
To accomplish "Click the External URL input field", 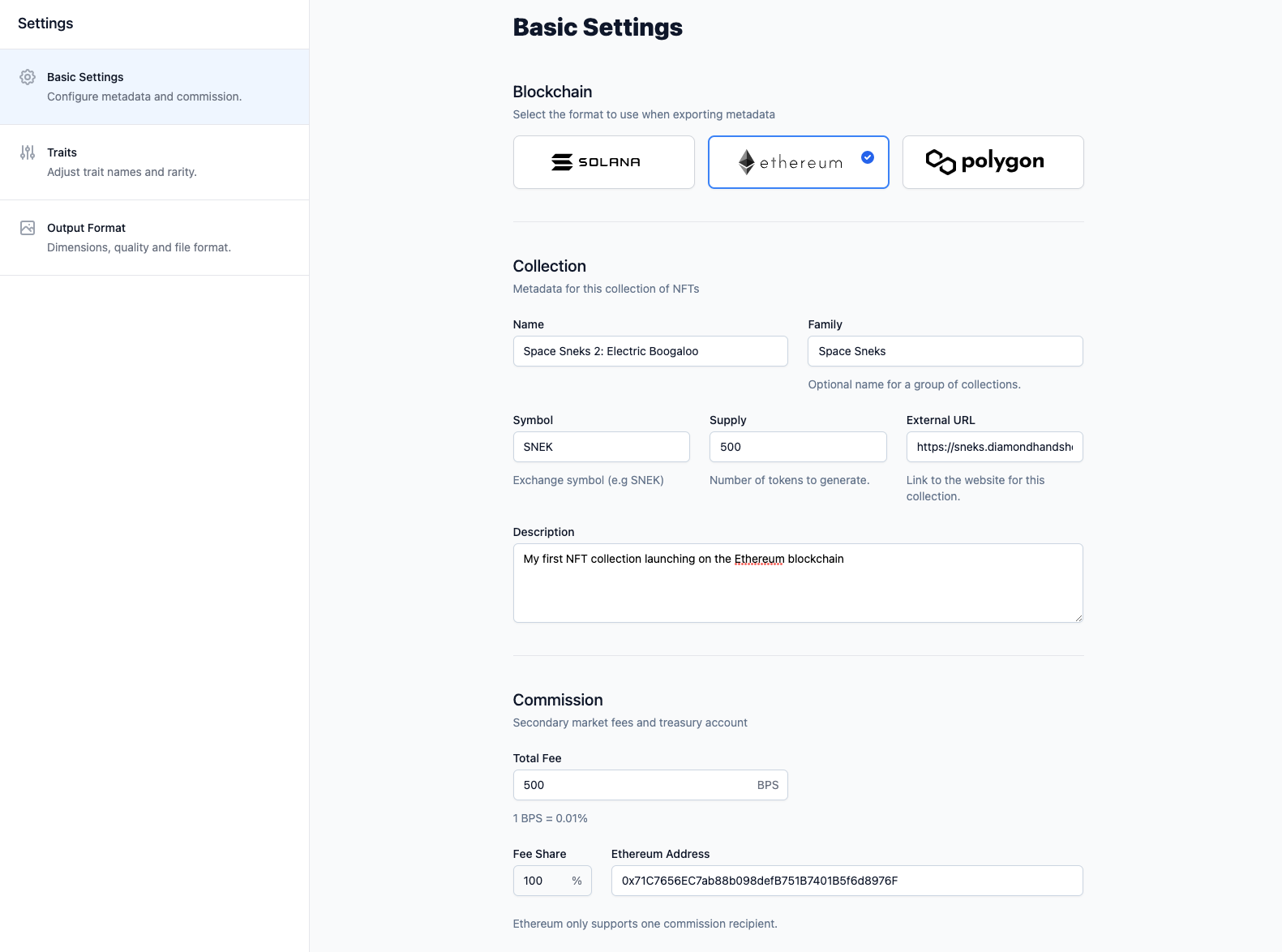I will [995, 447].
